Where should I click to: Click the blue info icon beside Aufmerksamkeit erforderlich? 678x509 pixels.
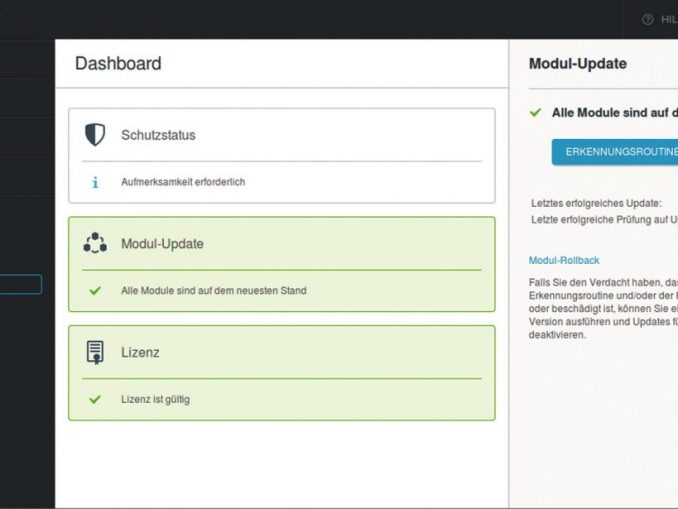point(95,182)
